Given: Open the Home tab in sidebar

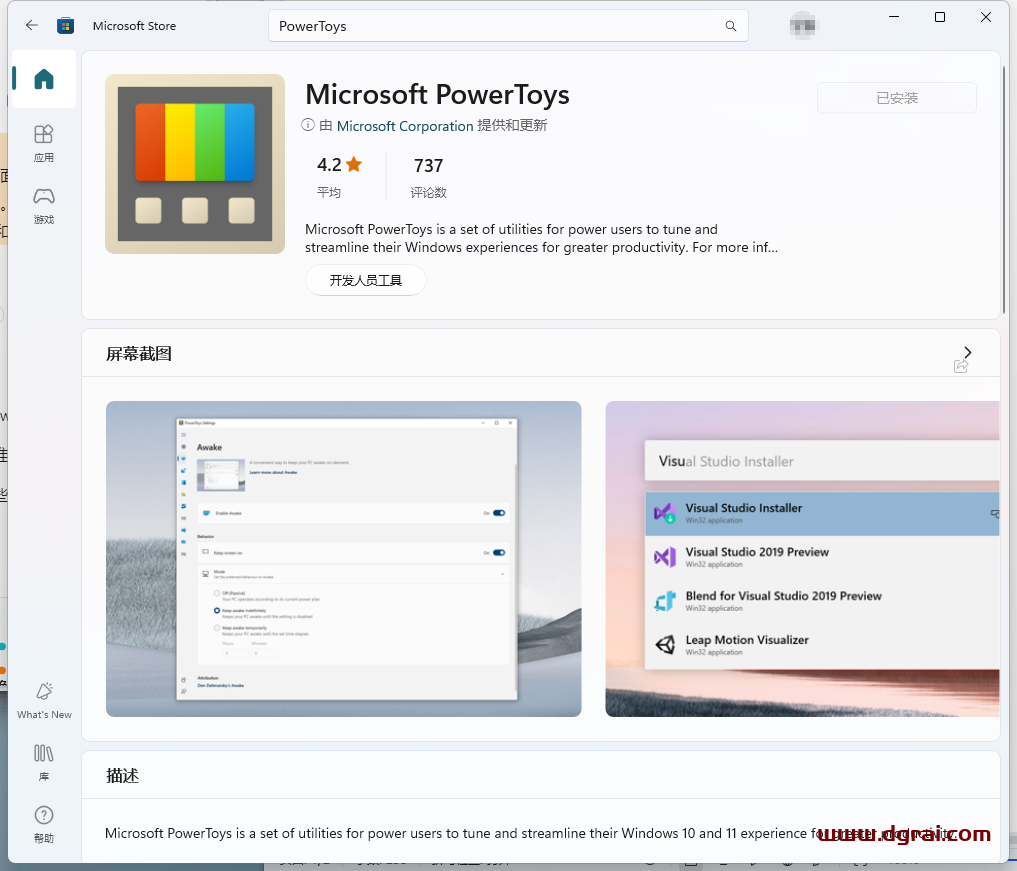Looking at the screenshot, I should tap(44, 79).
